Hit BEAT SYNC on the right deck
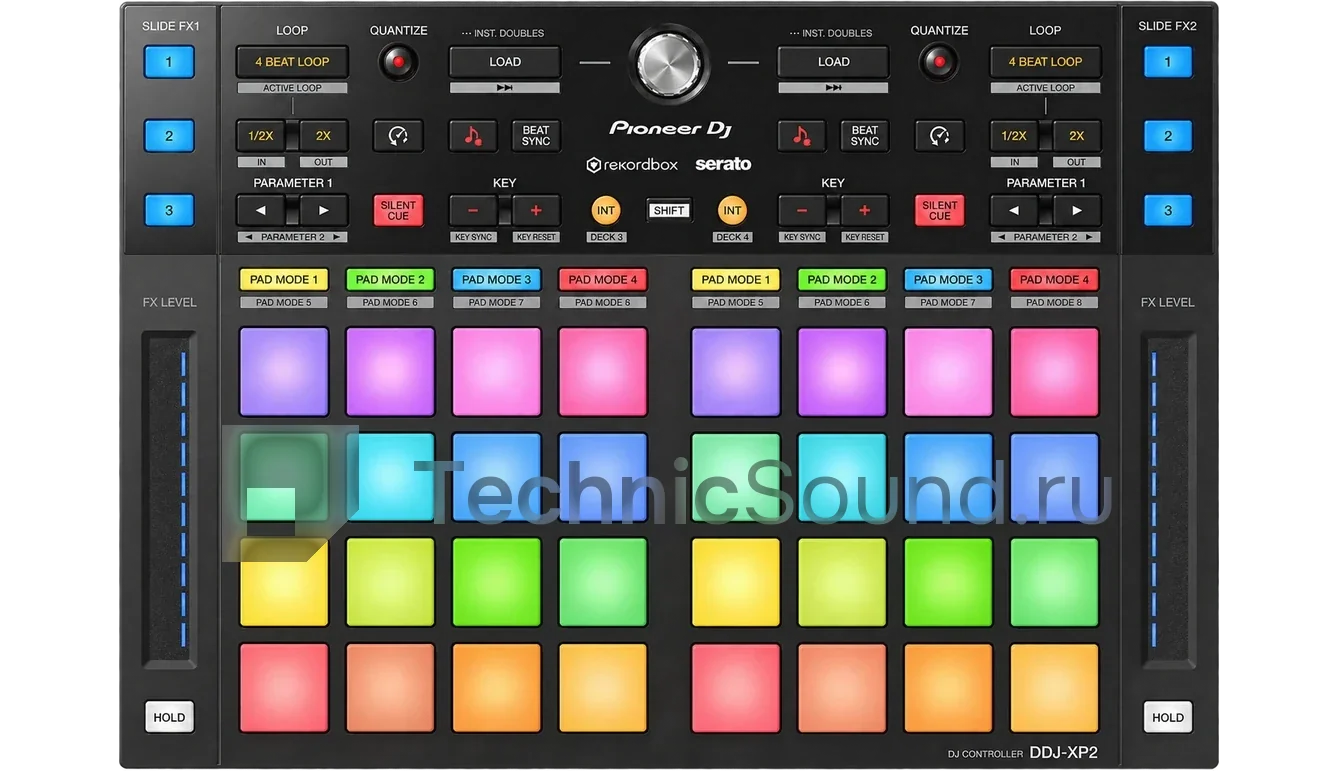 [x=865, y=135]
